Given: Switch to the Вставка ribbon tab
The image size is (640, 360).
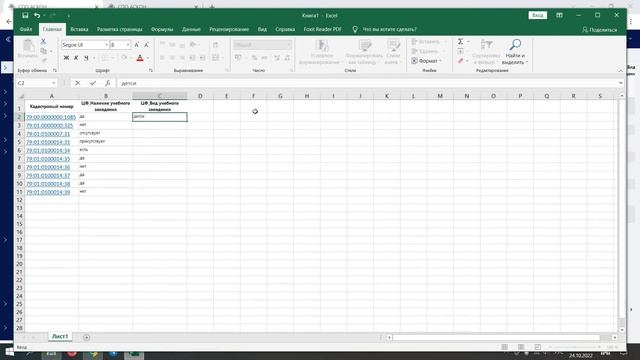Looking at the screenshot, I should click(x=79, y=29).
